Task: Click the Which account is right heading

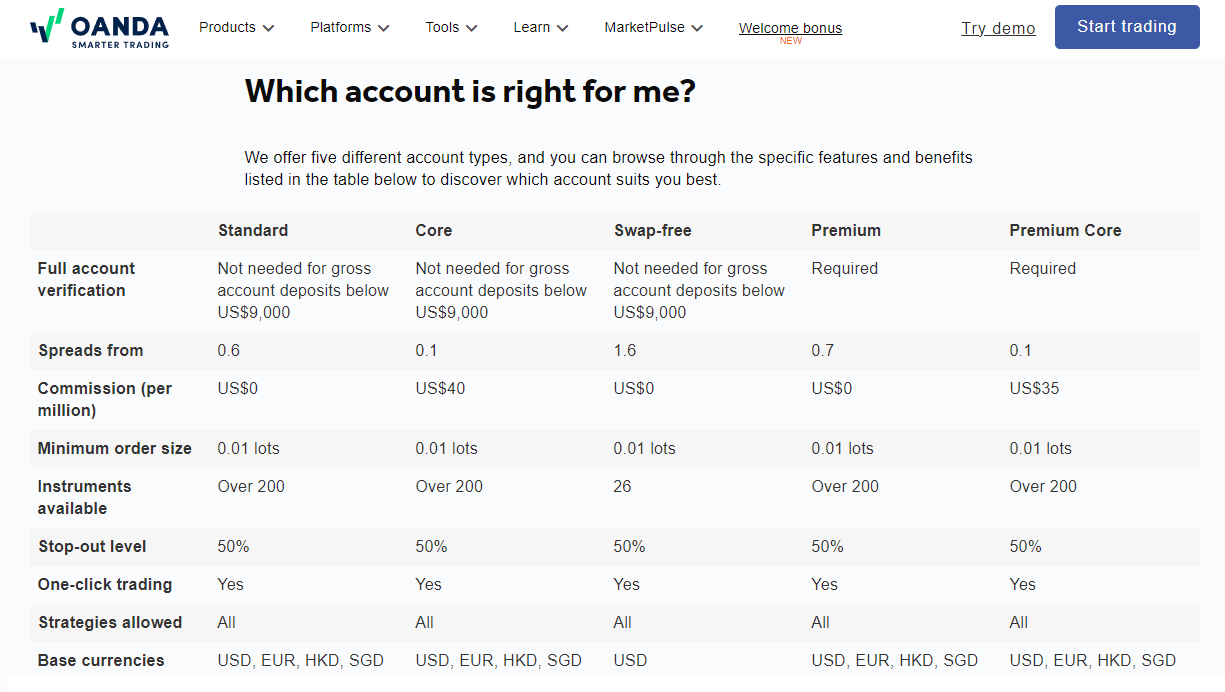Action: (x=470, y=92)
